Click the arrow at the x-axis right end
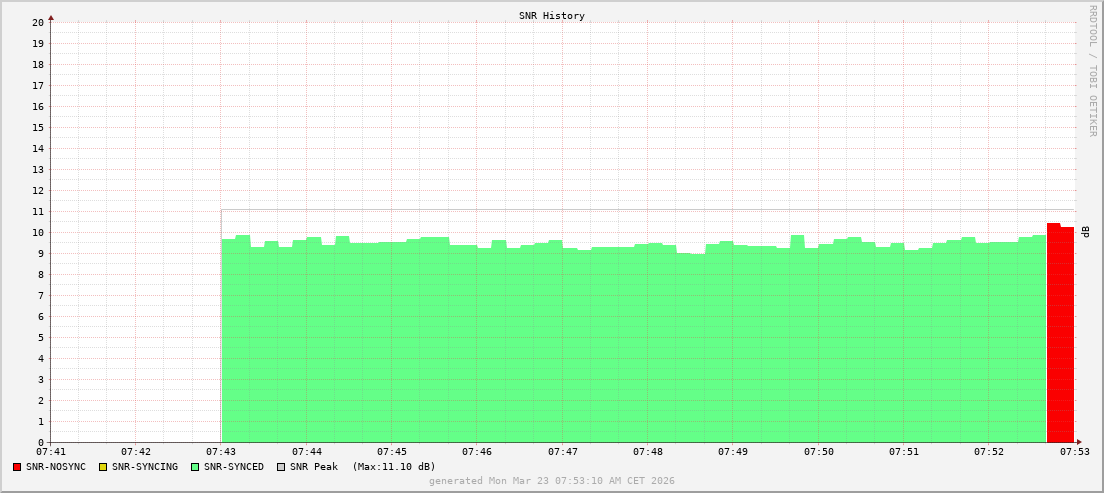The image size is (1104, 493). [x=1078, y=442]
